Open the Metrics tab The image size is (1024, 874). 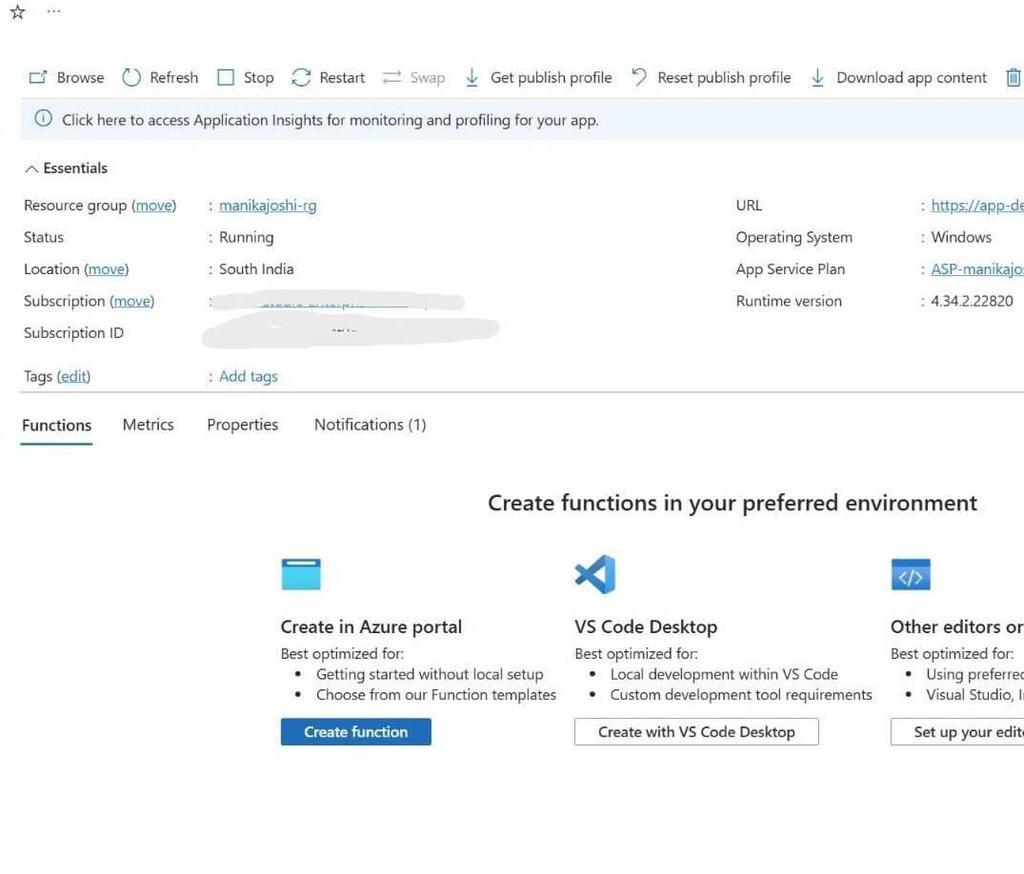[148, 425]
